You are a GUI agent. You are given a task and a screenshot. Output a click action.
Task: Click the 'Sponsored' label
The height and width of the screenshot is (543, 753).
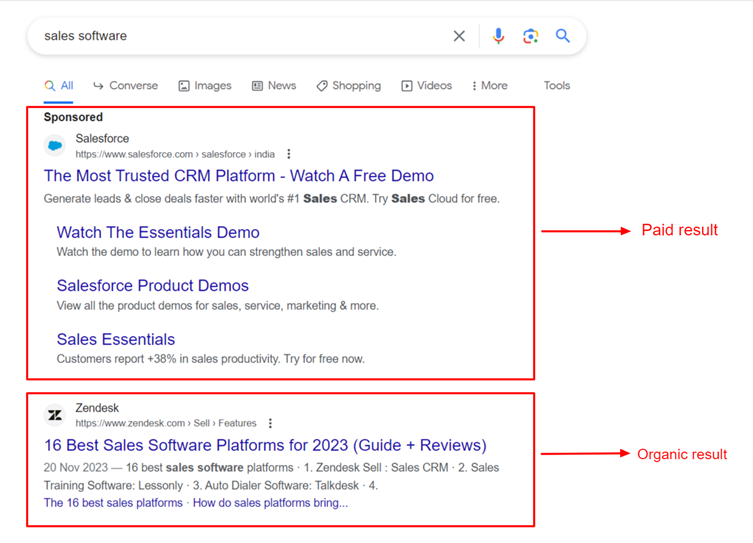(73, 117)
